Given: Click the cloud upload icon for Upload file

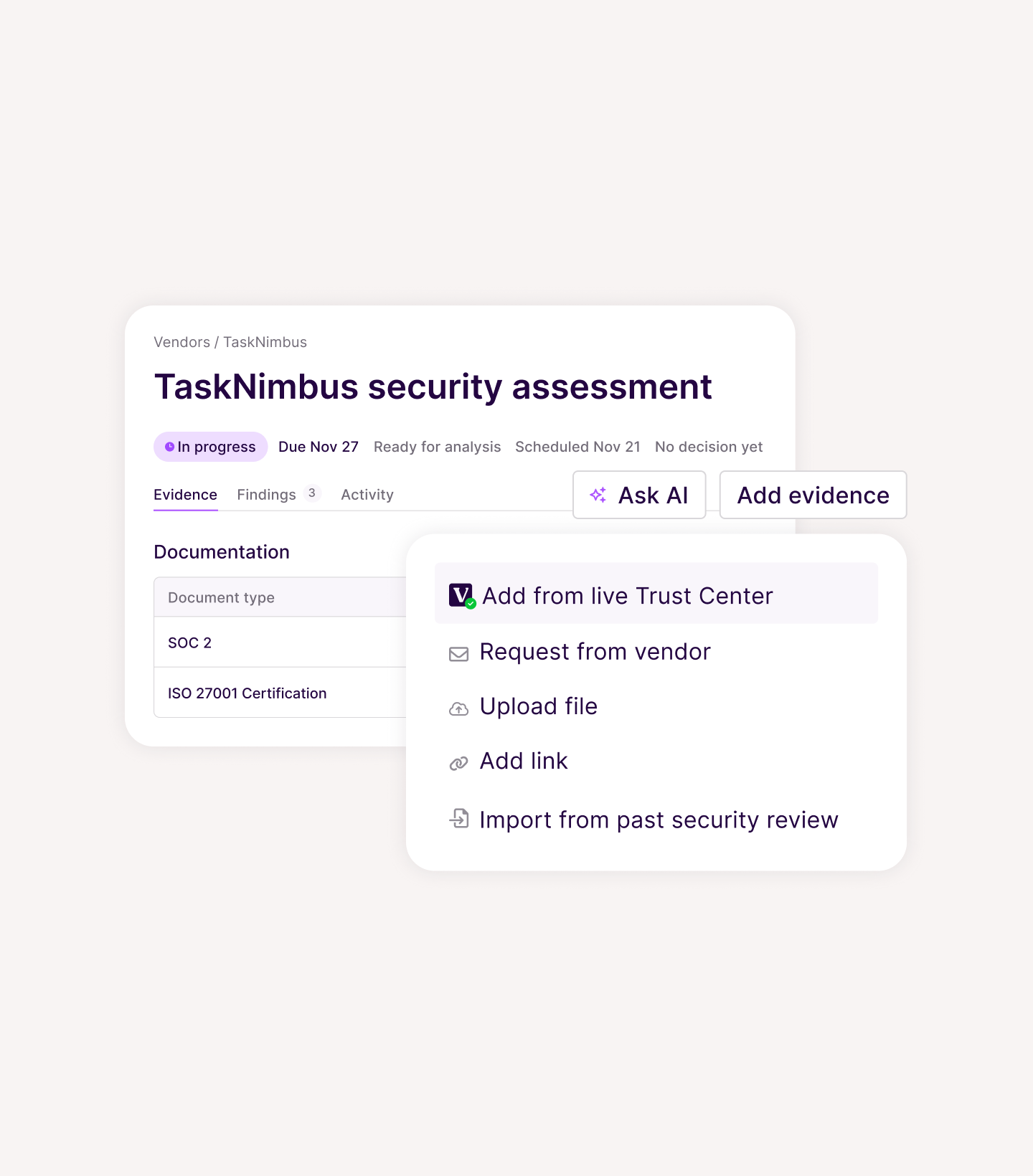Looking at the screenshot, I should 458,708.
